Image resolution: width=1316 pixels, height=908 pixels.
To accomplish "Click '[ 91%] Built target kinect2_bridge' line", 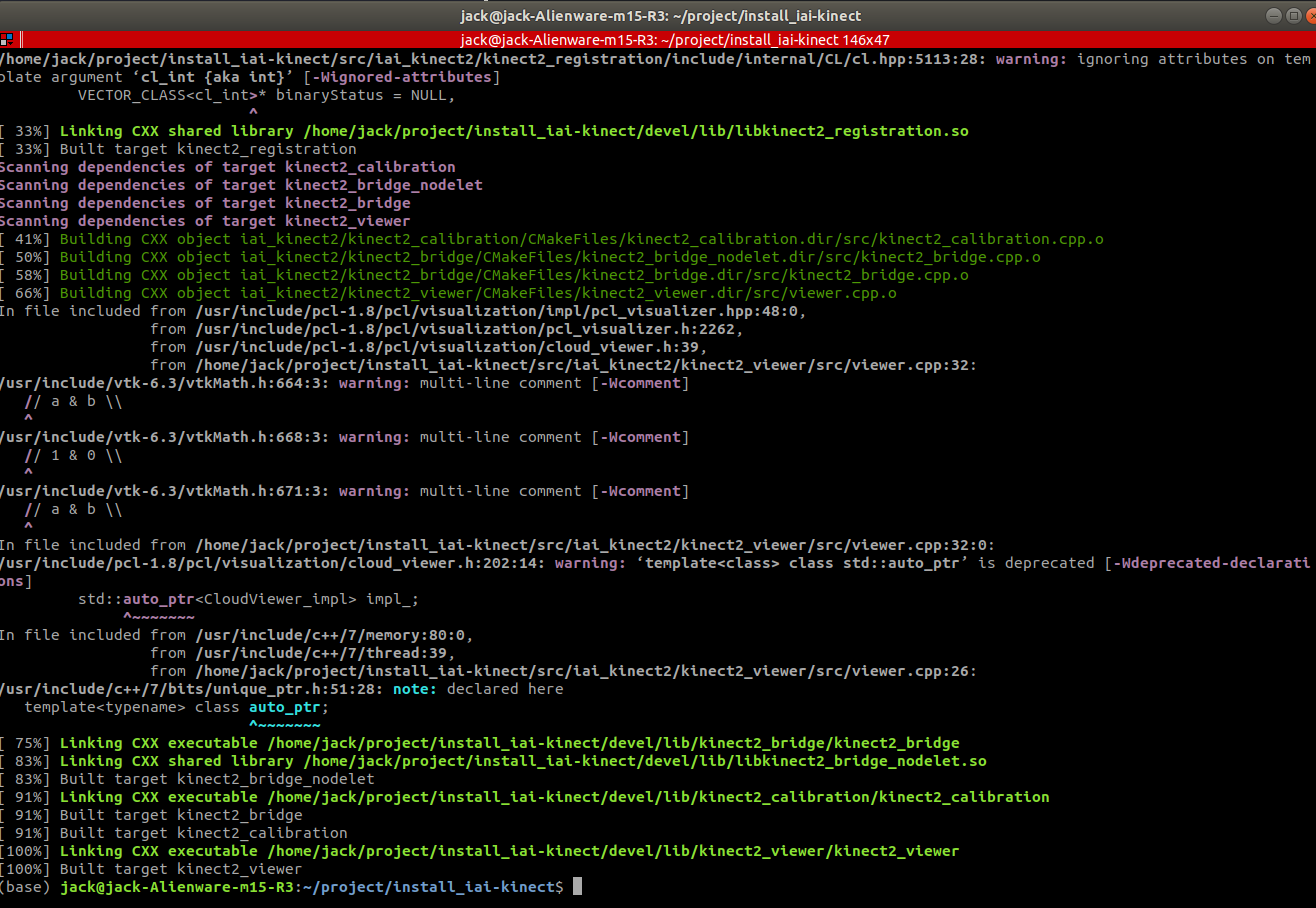I will [152, 815].
